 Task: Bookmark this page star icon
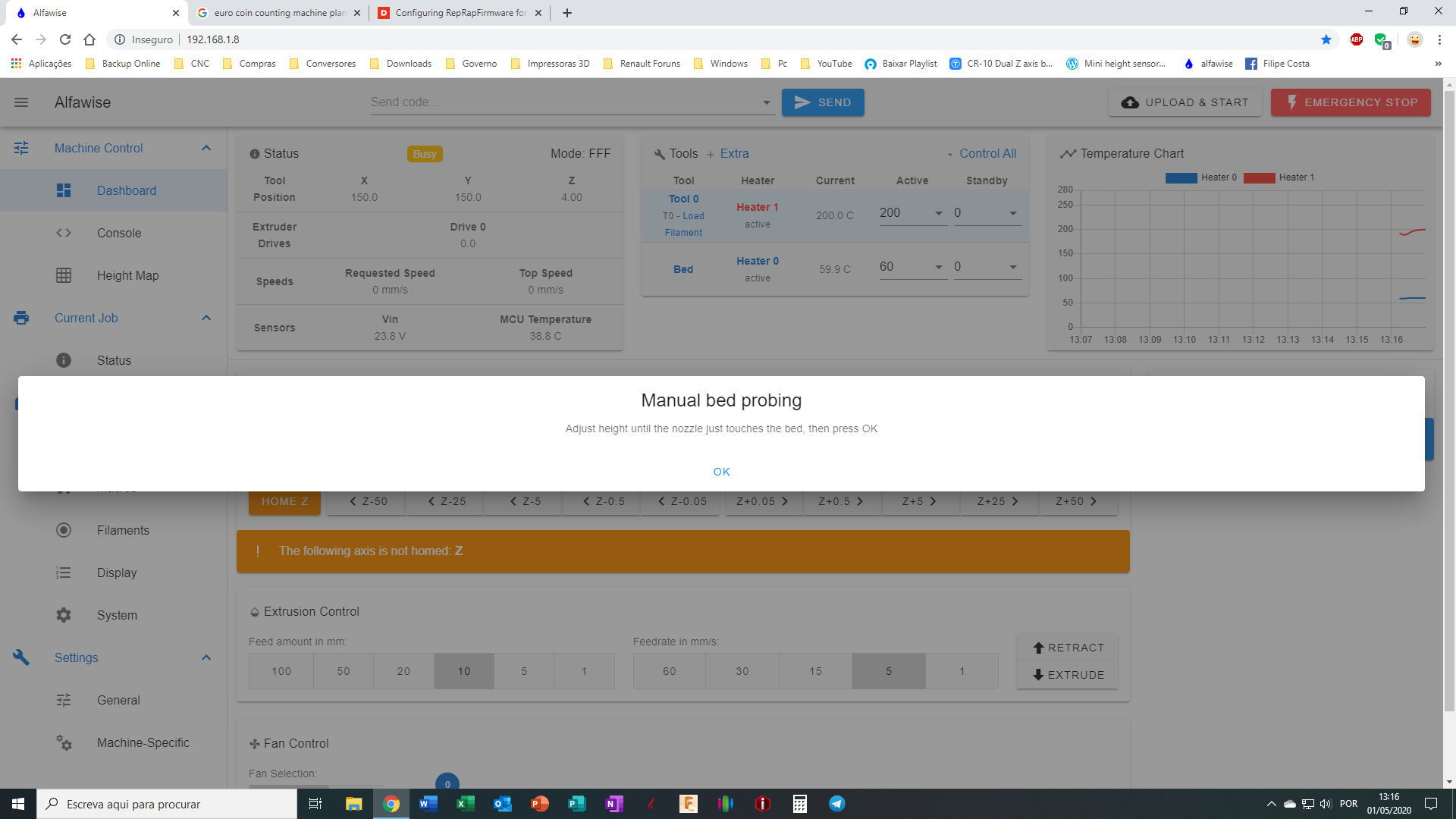click(x=1326, y=39)
